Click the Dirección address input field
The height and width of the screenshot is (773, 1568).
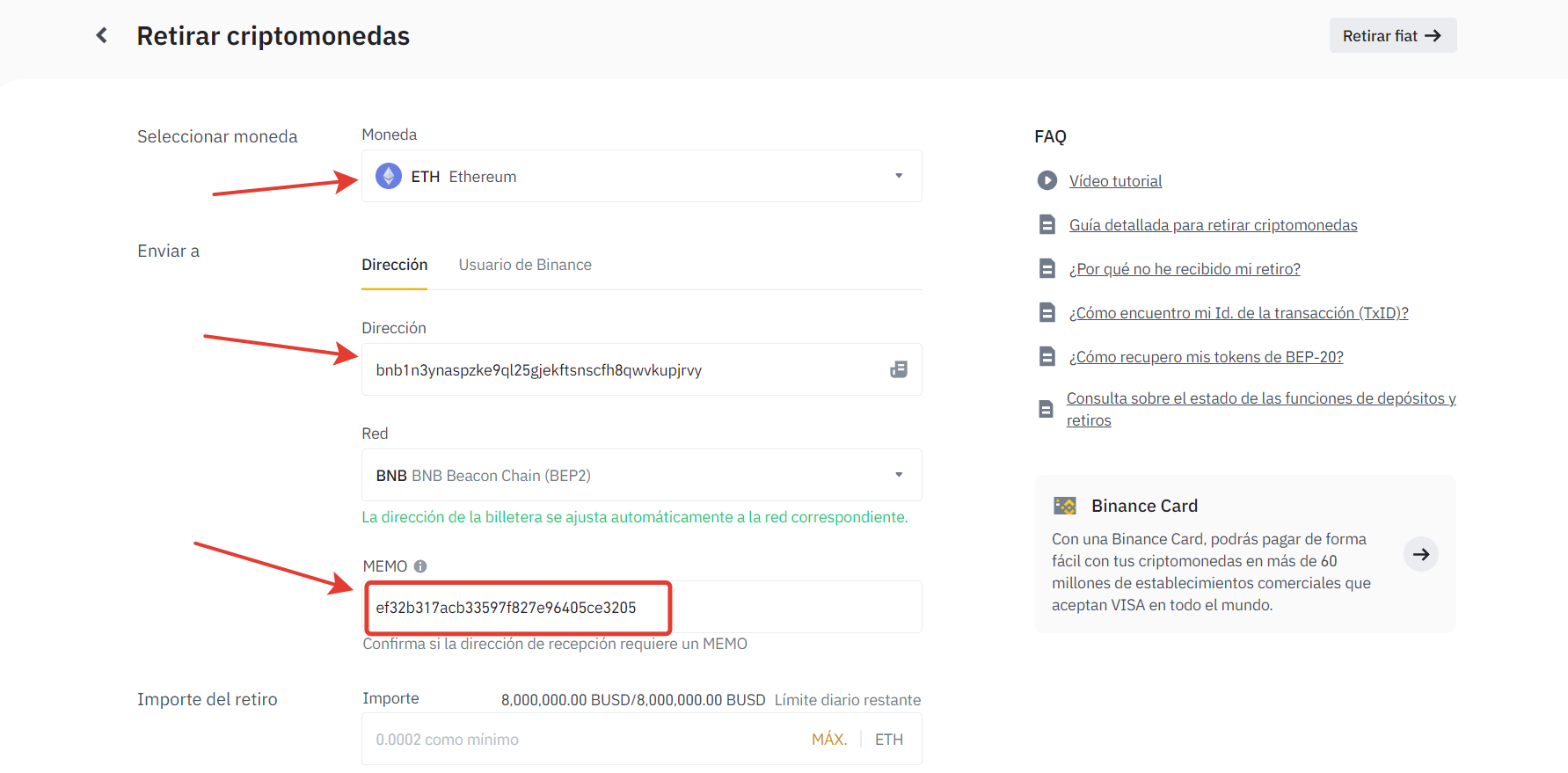[x=641, y=369]
